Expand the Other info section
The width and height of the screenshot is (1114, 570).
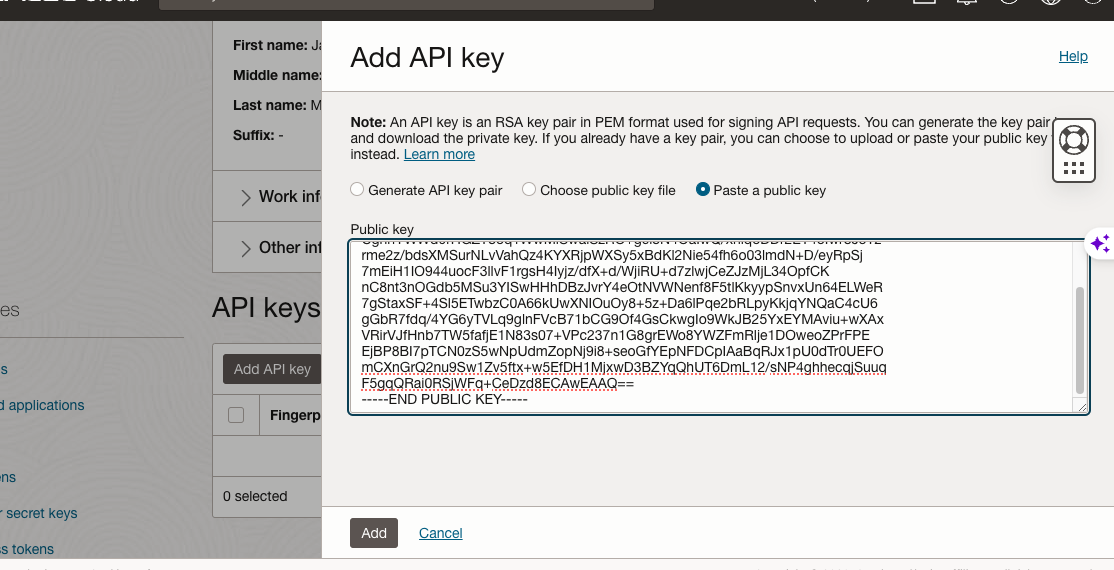coord(246,248)
